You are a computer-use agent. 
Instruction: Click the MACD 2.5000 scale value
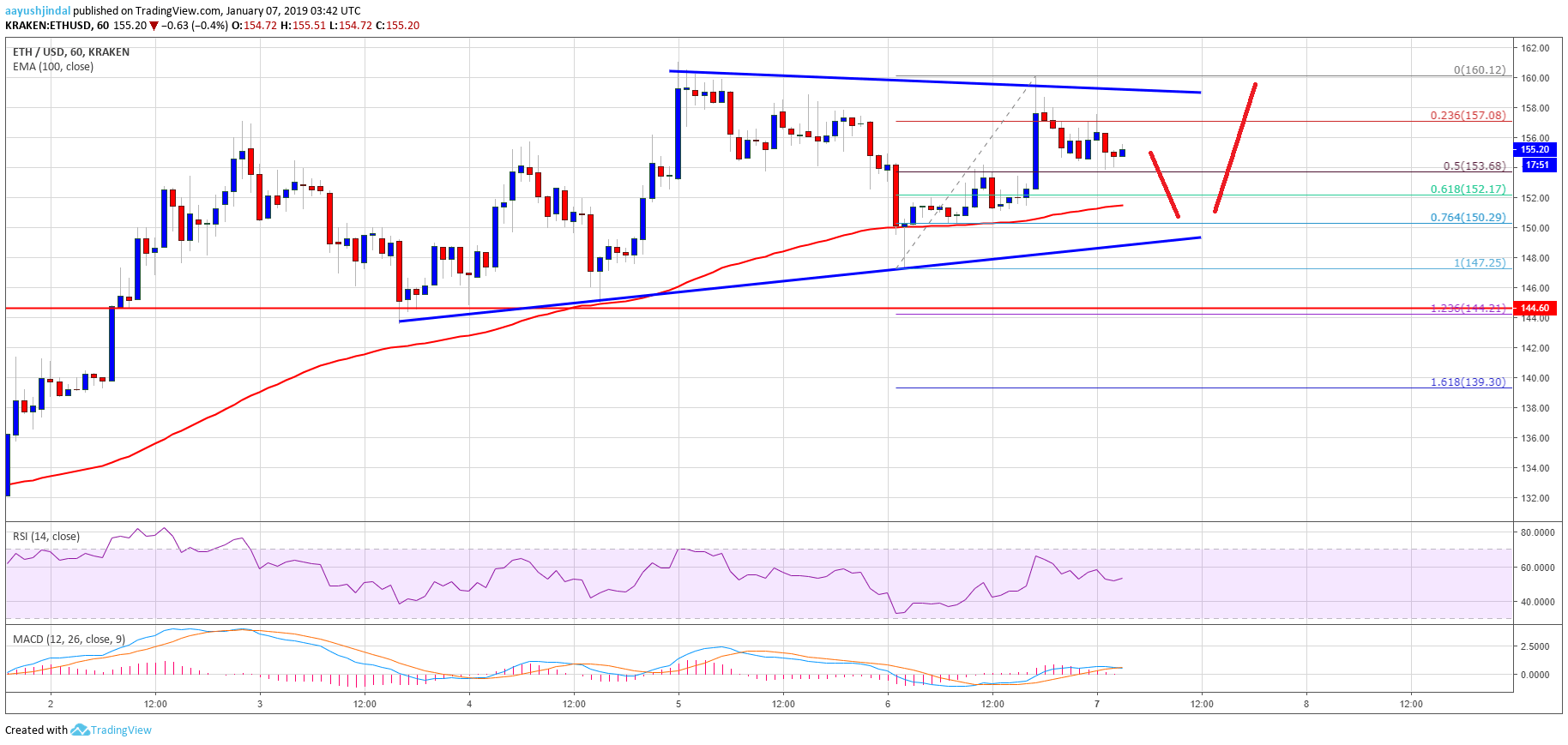(x=1535, y=646)
